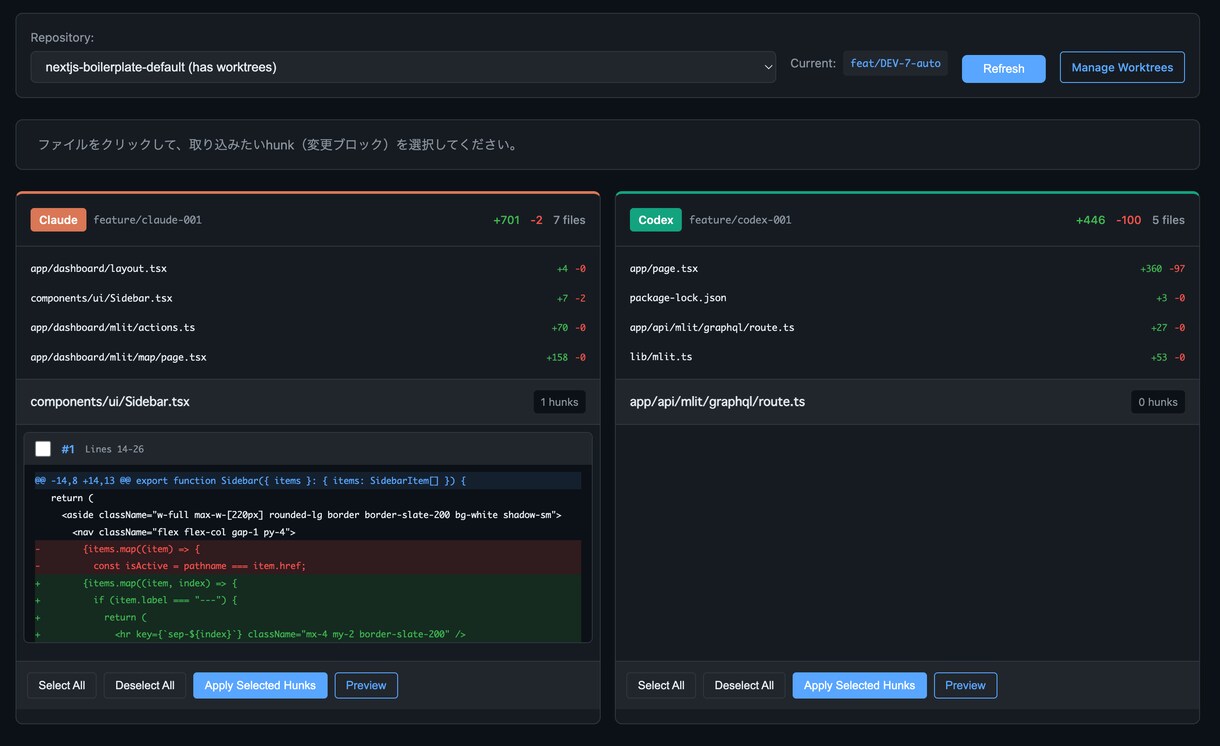The image size is (1220, 746).
Task: Open app/dashboard/mlit/actions.ts file row
Action: (x=308, y=327)
